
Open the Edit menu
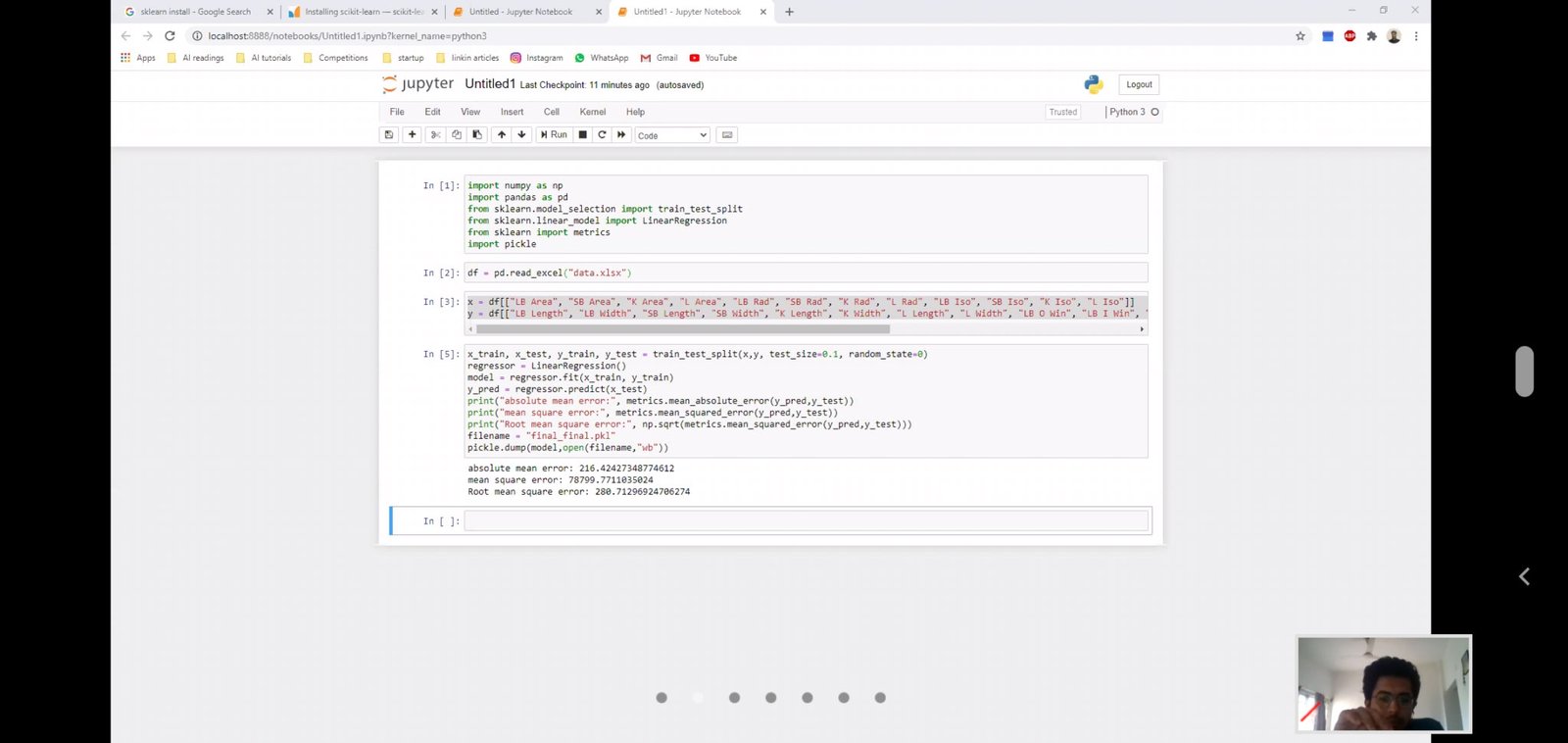(x=432, y=112)
